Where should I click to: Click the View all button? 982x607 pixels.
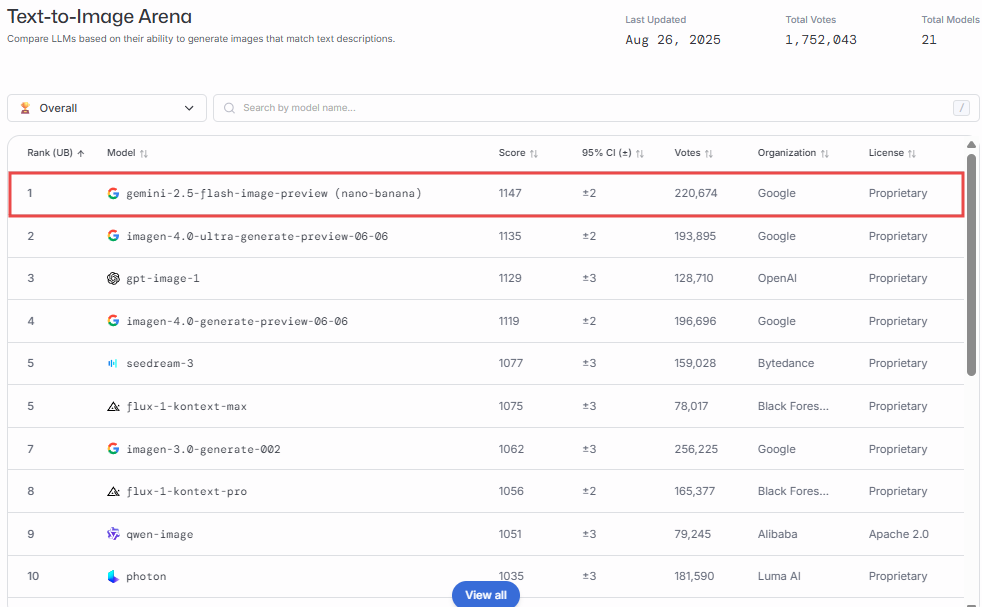click(486, 594)
